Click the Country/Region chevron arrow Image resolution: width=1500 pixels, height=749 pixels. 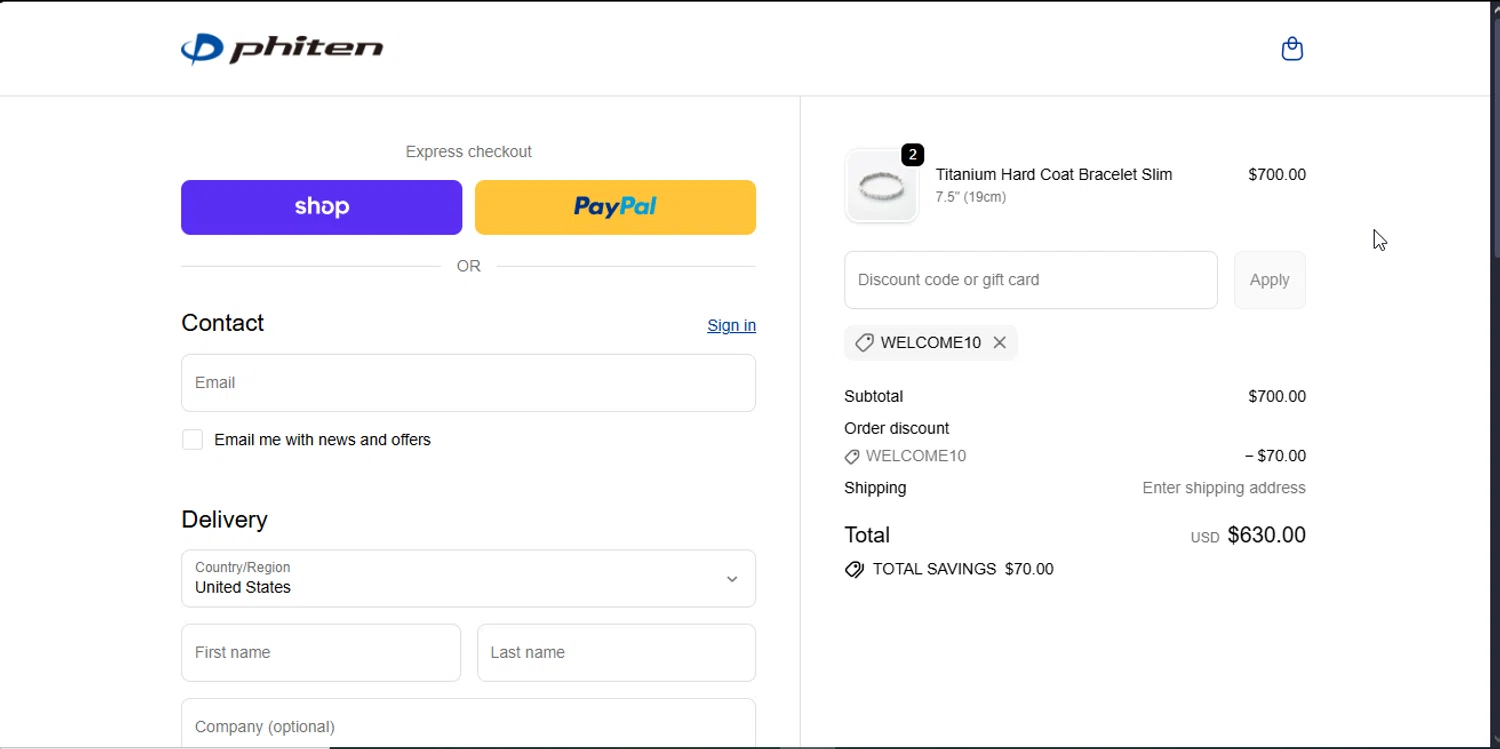pyautogui.click(x=732, y=579)
